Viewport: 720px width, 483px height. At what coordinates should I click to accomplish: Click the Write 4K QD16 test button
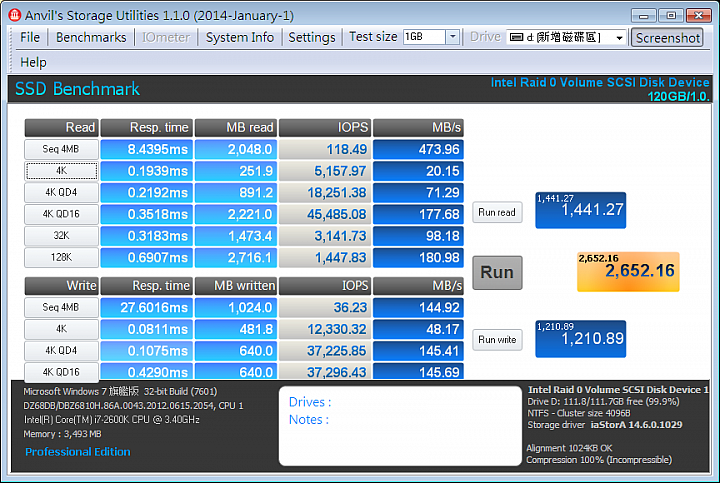(61, 372)
